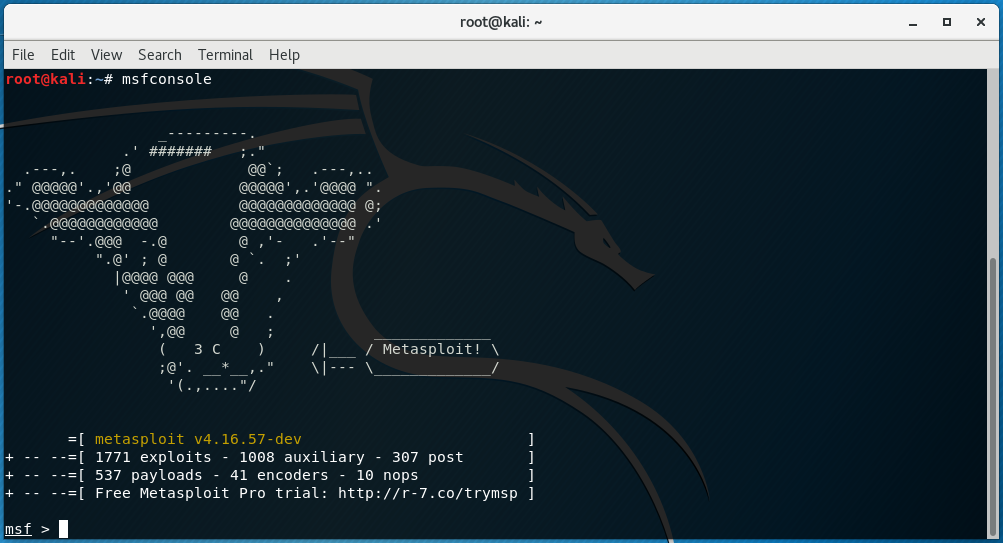
Task: Open the File menu
Action: click(23, 55)
